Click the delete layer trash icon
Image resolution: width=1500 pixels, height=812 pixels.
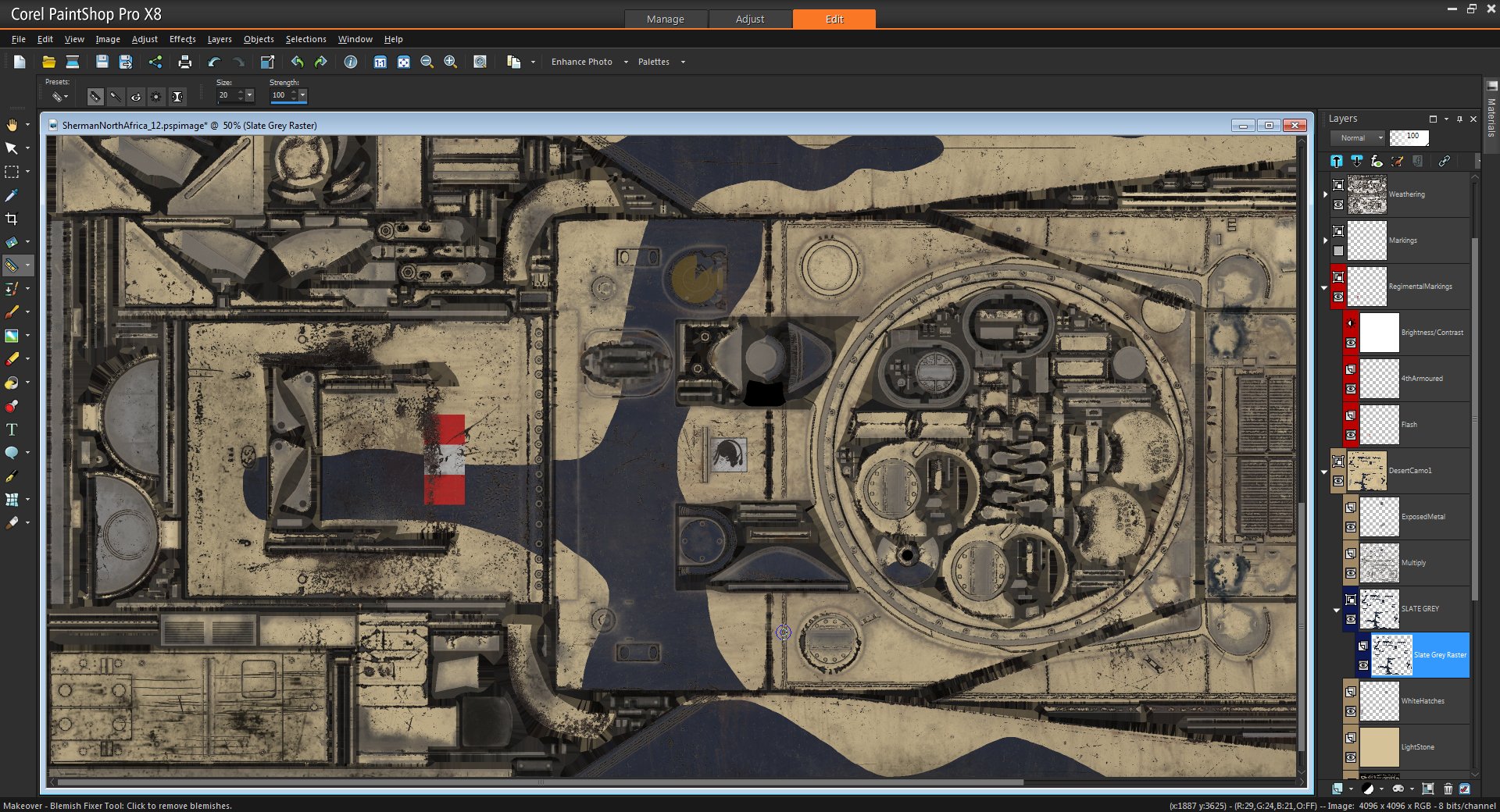point(1448,789)
